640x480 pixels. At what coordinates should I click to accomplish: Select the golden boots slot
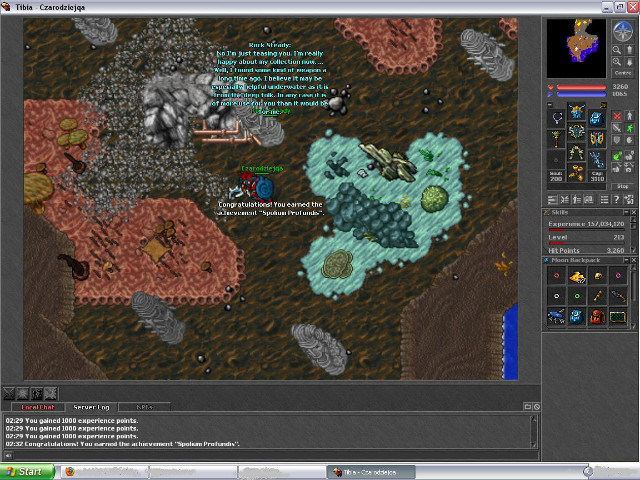click(x=576, y=172)
